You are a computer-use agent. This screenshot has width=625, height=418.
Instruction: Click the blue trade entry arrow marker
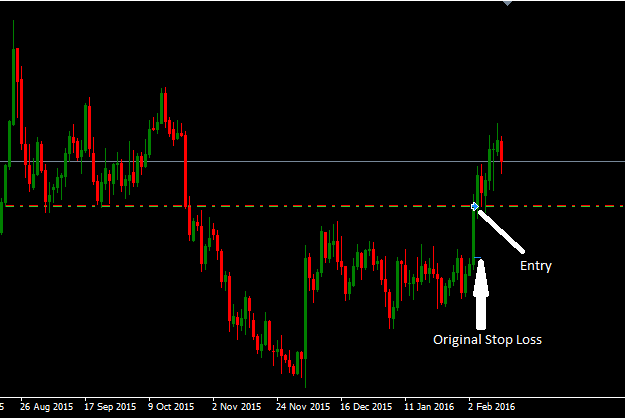(x=475, y=206)
